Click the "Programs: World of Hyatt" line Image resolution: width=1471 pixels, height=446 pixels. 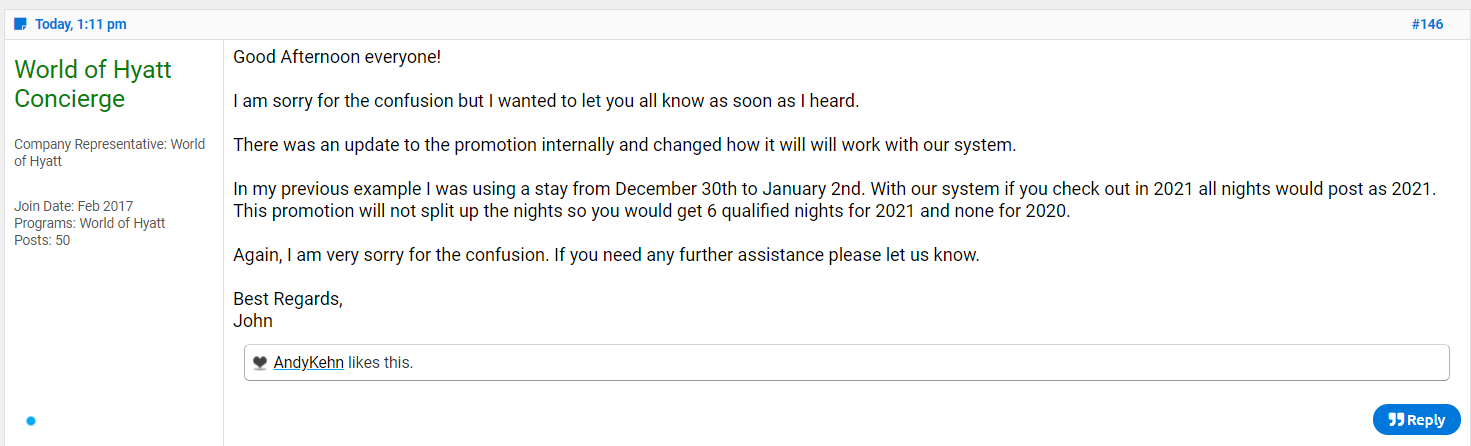90,223
